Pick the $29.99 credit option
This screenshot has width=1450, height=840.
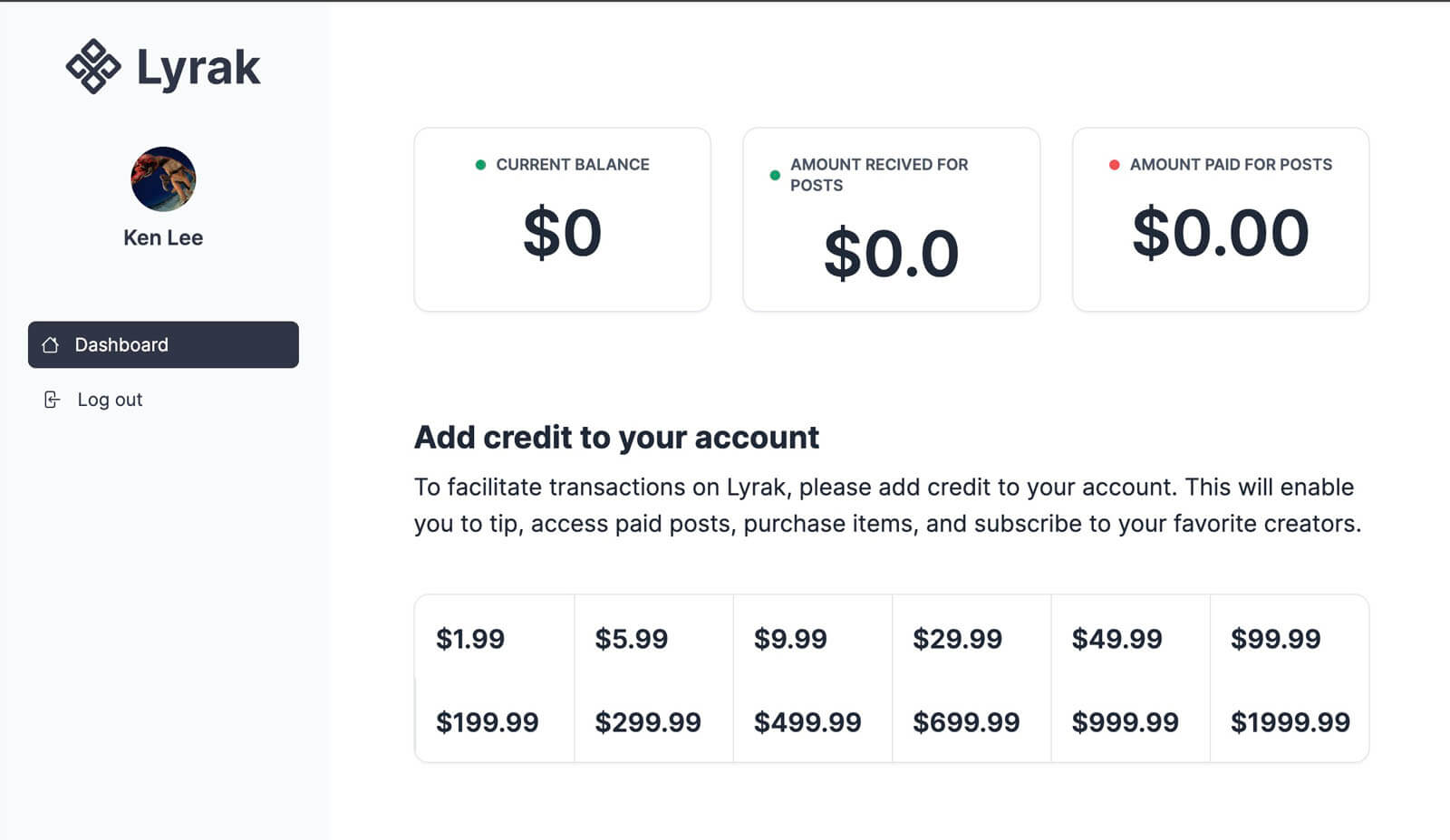[x=957, y=639]
